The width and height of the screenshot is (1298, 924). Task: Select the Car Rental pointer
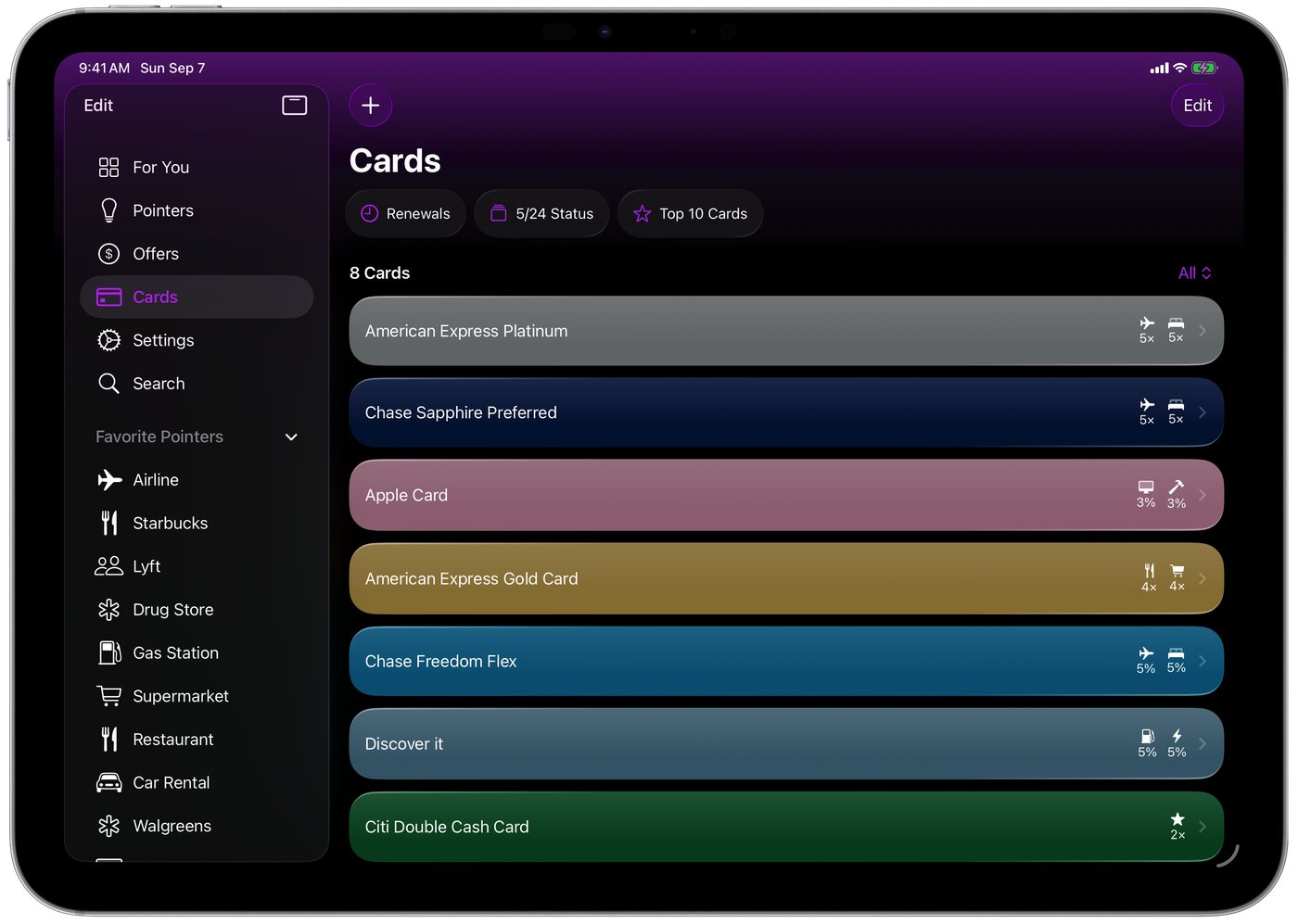coord(171,783)
